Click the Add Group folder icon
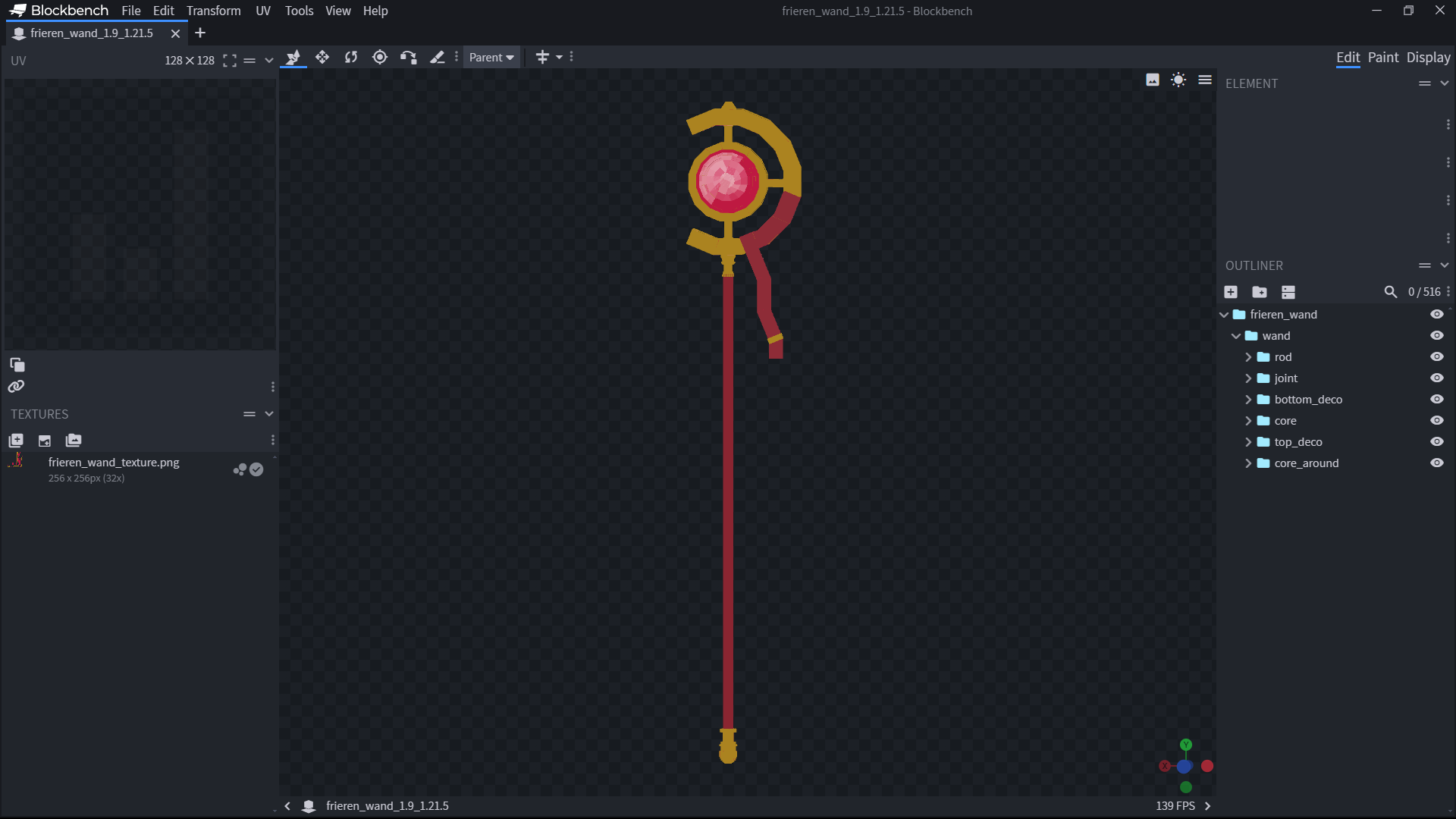This screenshot has height=819, width=1456. pos(1260,292)
